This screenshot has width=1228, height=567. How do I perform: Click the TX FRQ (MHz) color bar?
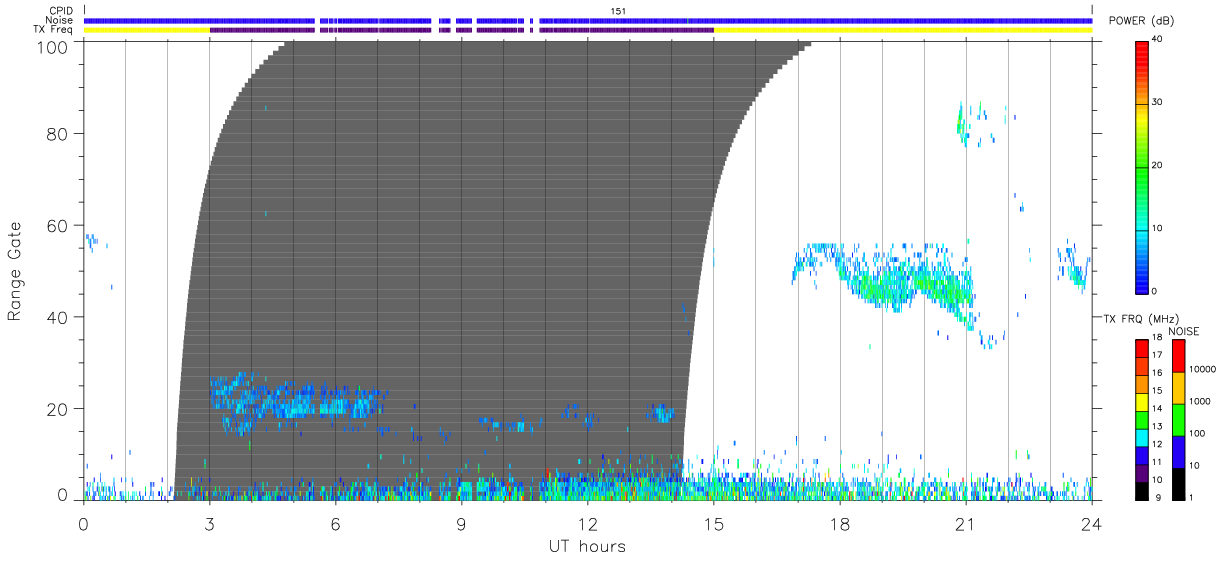(x=1142, y=418)
